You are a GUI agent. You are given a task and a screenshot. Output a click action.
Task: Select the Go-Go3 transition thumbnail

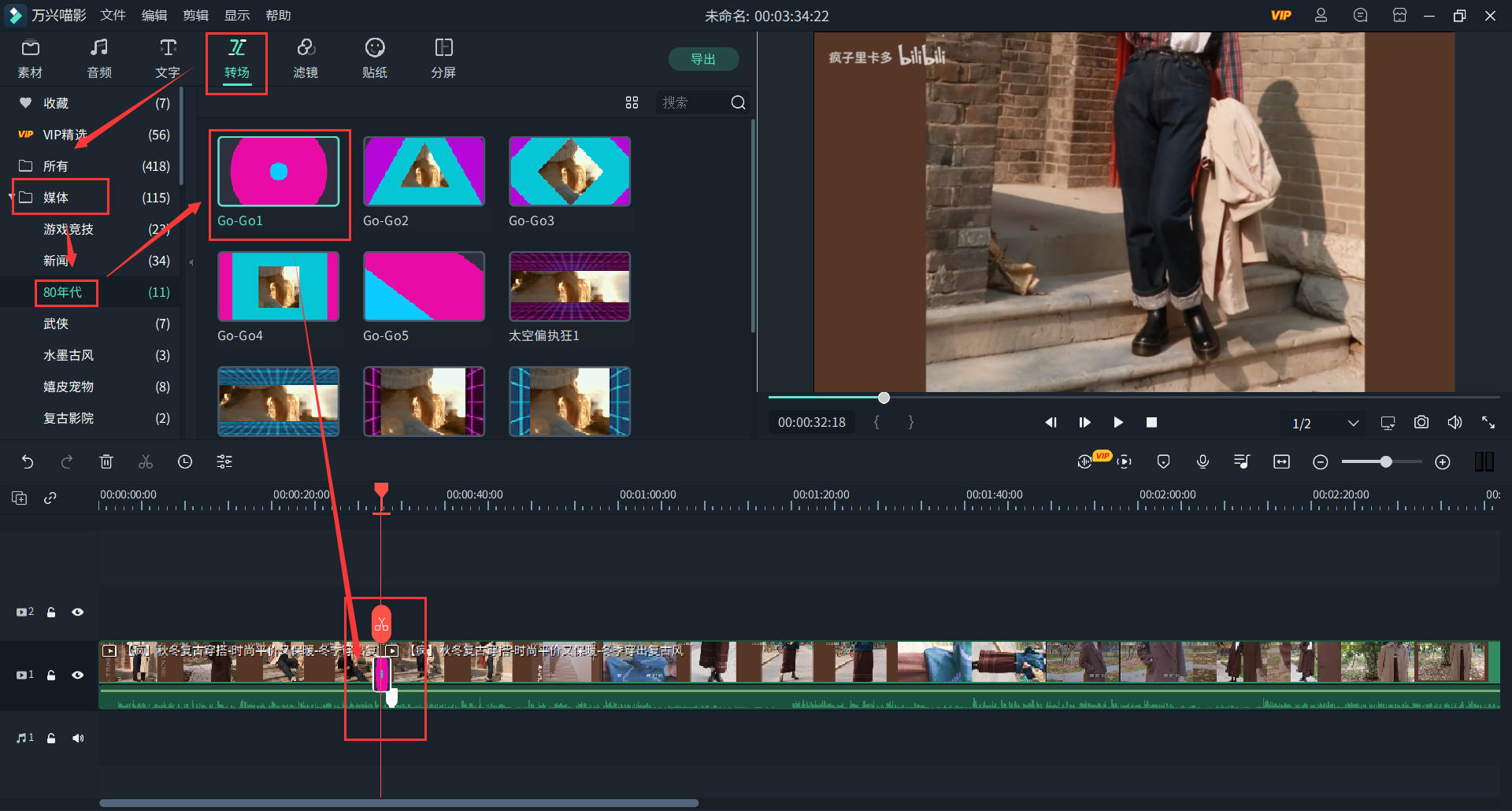tap(569, 172)
